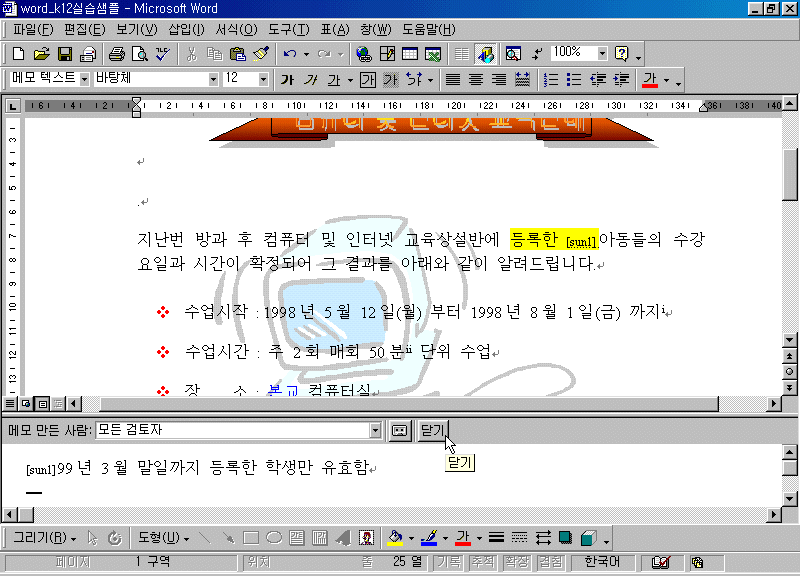Click the Save icon in the toolbar

click(64, 53)
